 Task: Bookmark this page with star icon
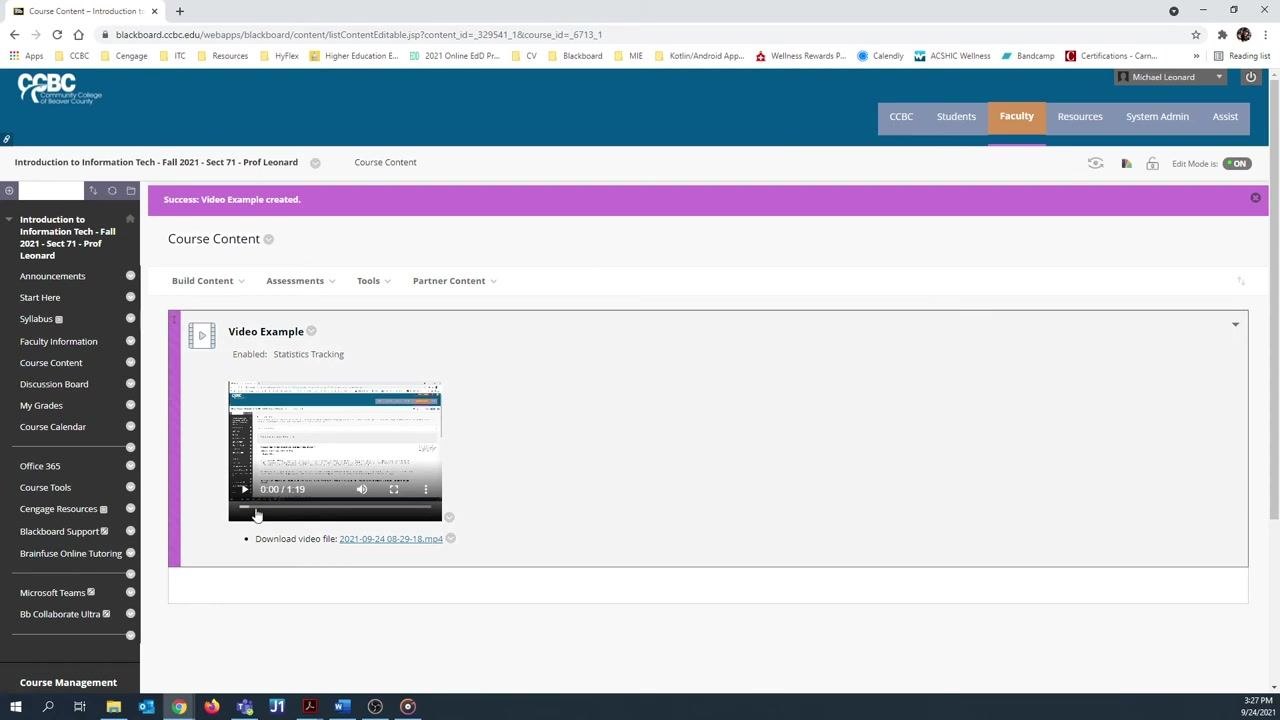(1196, 35)
